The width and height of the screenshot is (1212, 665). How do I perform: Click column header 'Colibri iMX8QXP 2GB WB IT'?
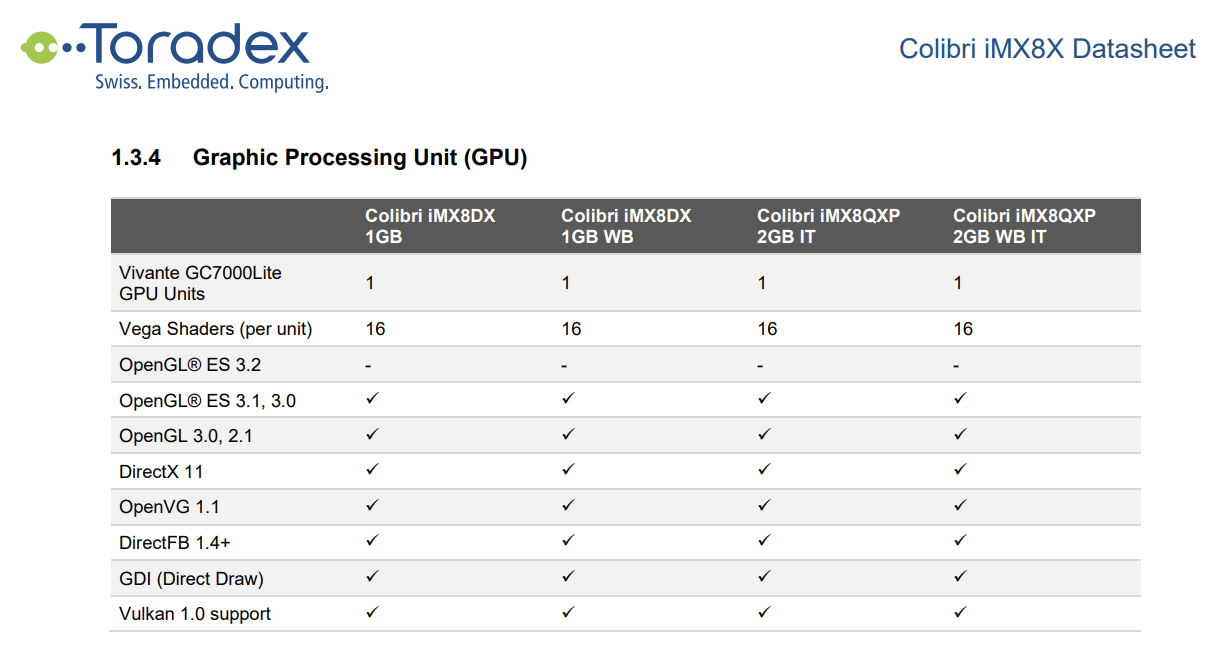click(1024, 226)
